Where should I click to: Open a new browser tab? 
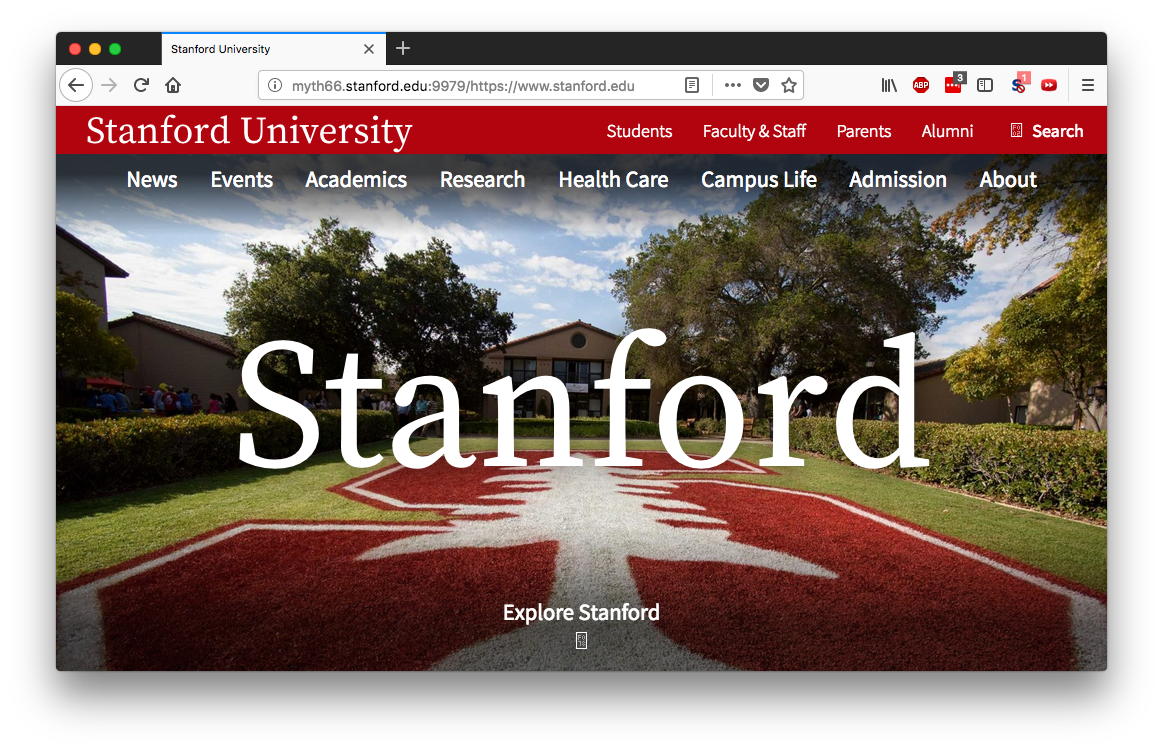403,48
